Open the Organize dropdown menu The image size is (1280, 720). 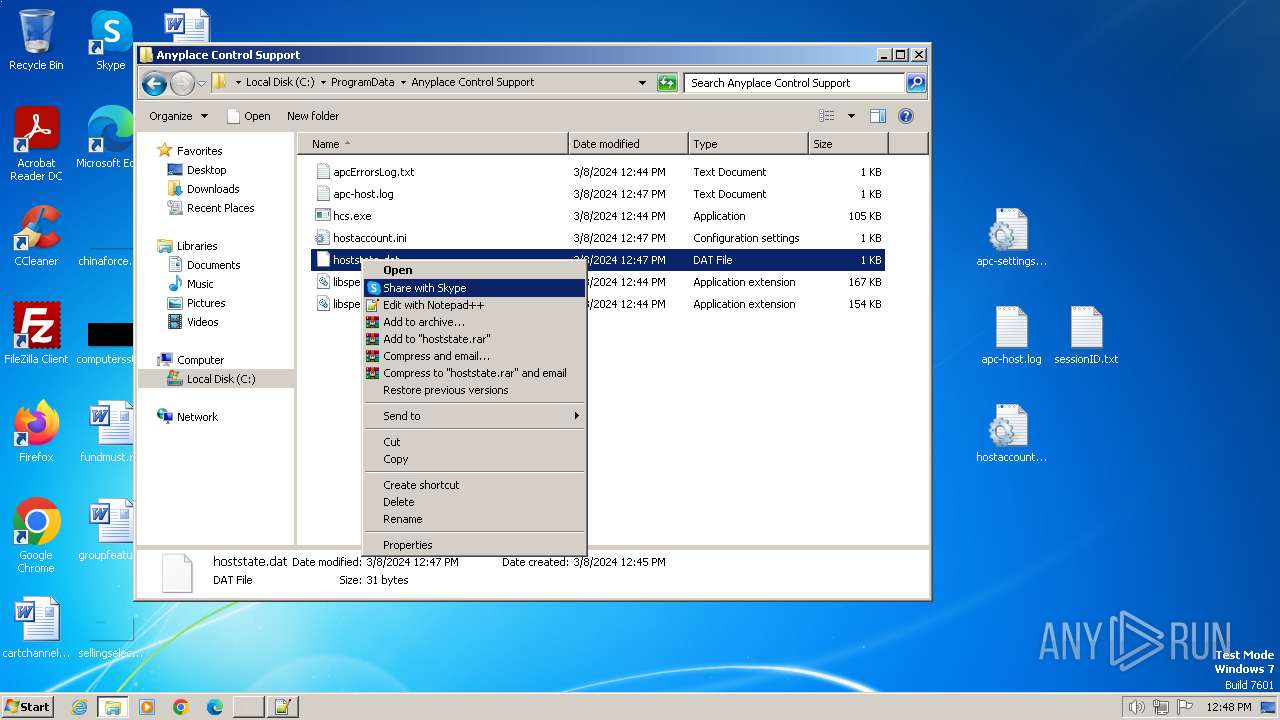coord(178,116)
